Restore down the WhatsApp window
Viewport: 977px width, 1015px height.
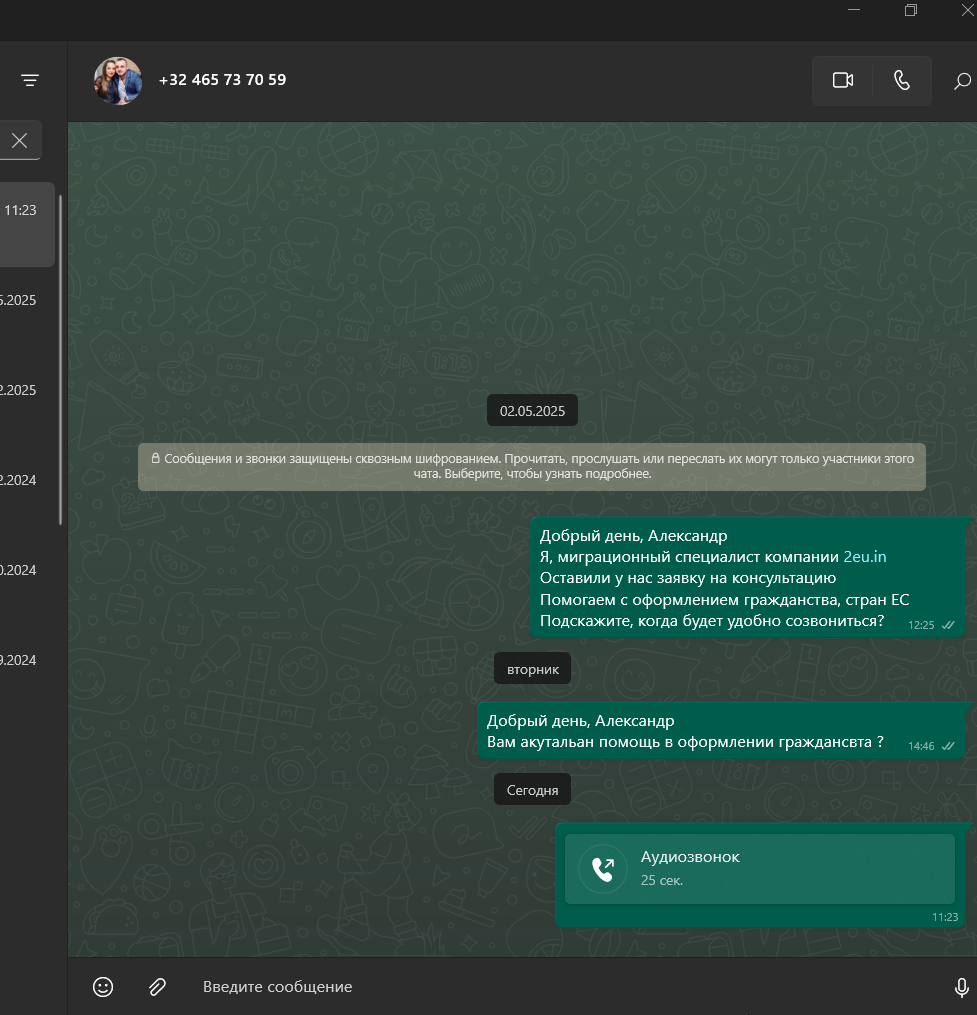point(911,10)
